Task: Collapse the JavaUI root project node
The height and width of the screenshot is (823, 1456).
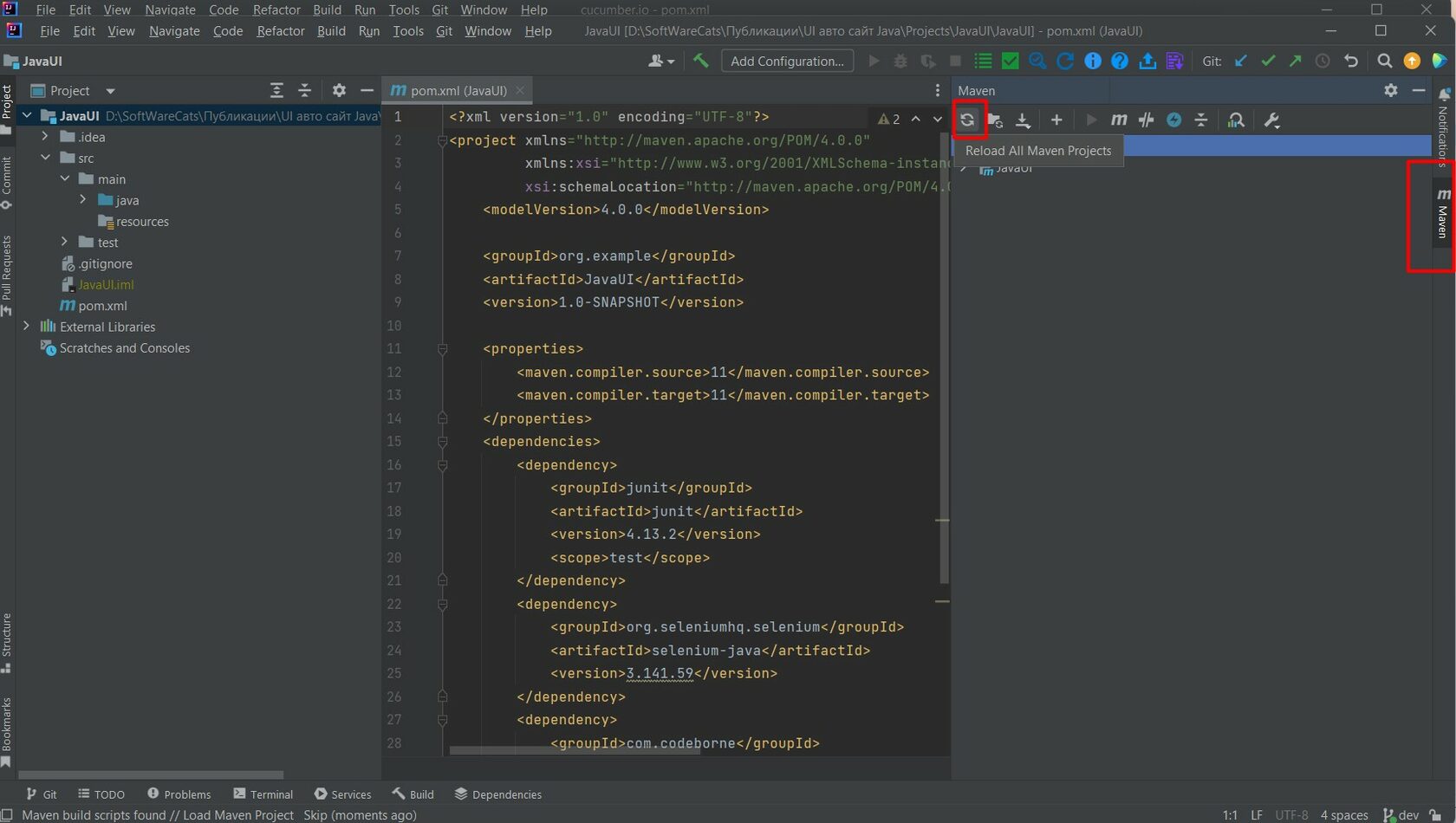Action: 27,115
